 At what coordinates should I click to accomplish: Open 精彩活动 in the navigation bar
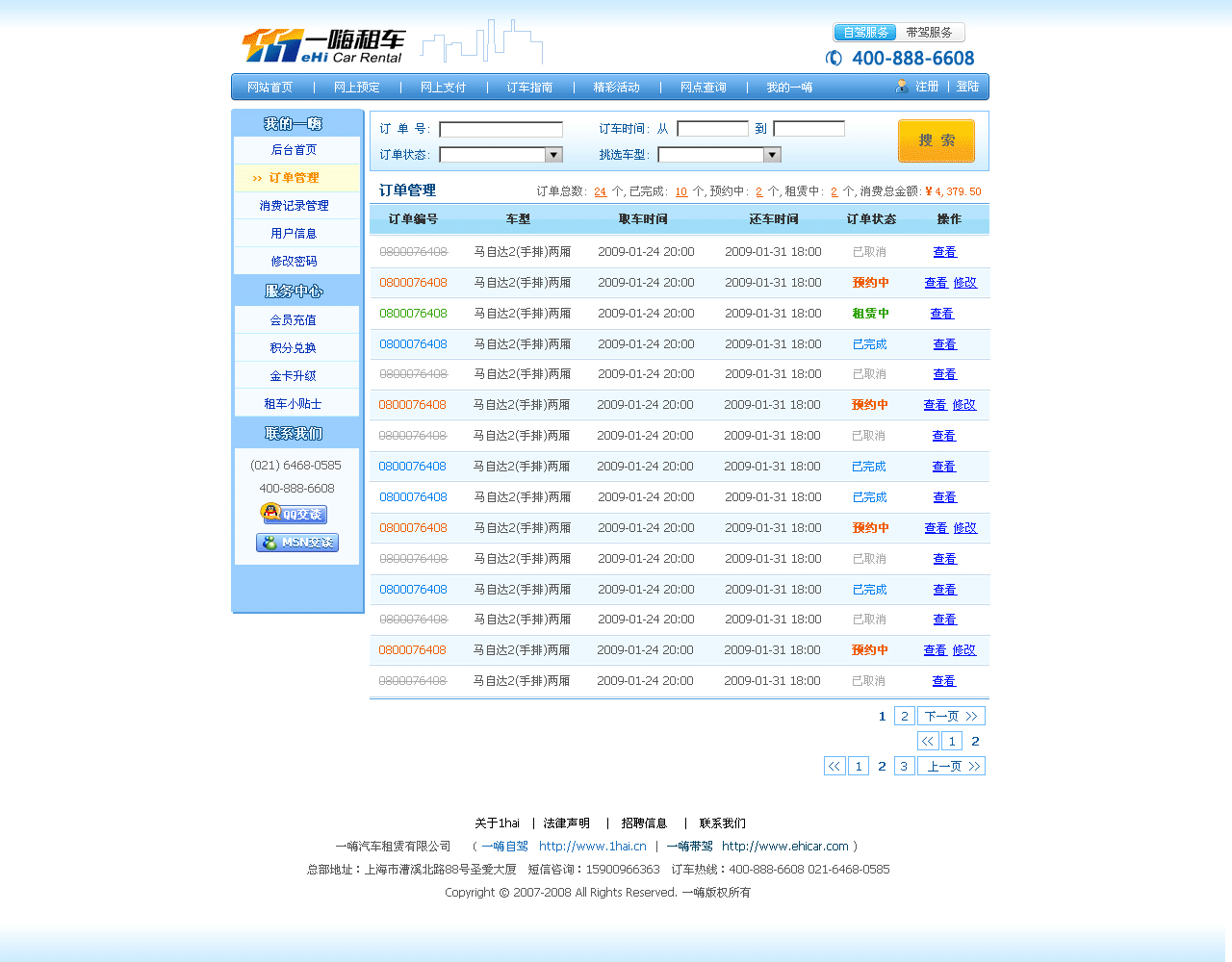coord(616,88)
